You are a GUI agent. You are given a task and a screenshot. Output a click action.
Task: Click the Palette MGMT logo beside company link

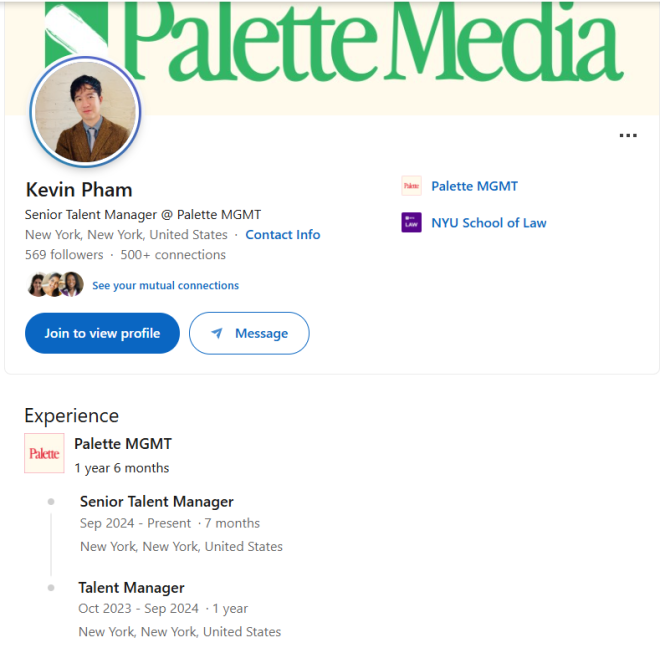click(411, 186)
